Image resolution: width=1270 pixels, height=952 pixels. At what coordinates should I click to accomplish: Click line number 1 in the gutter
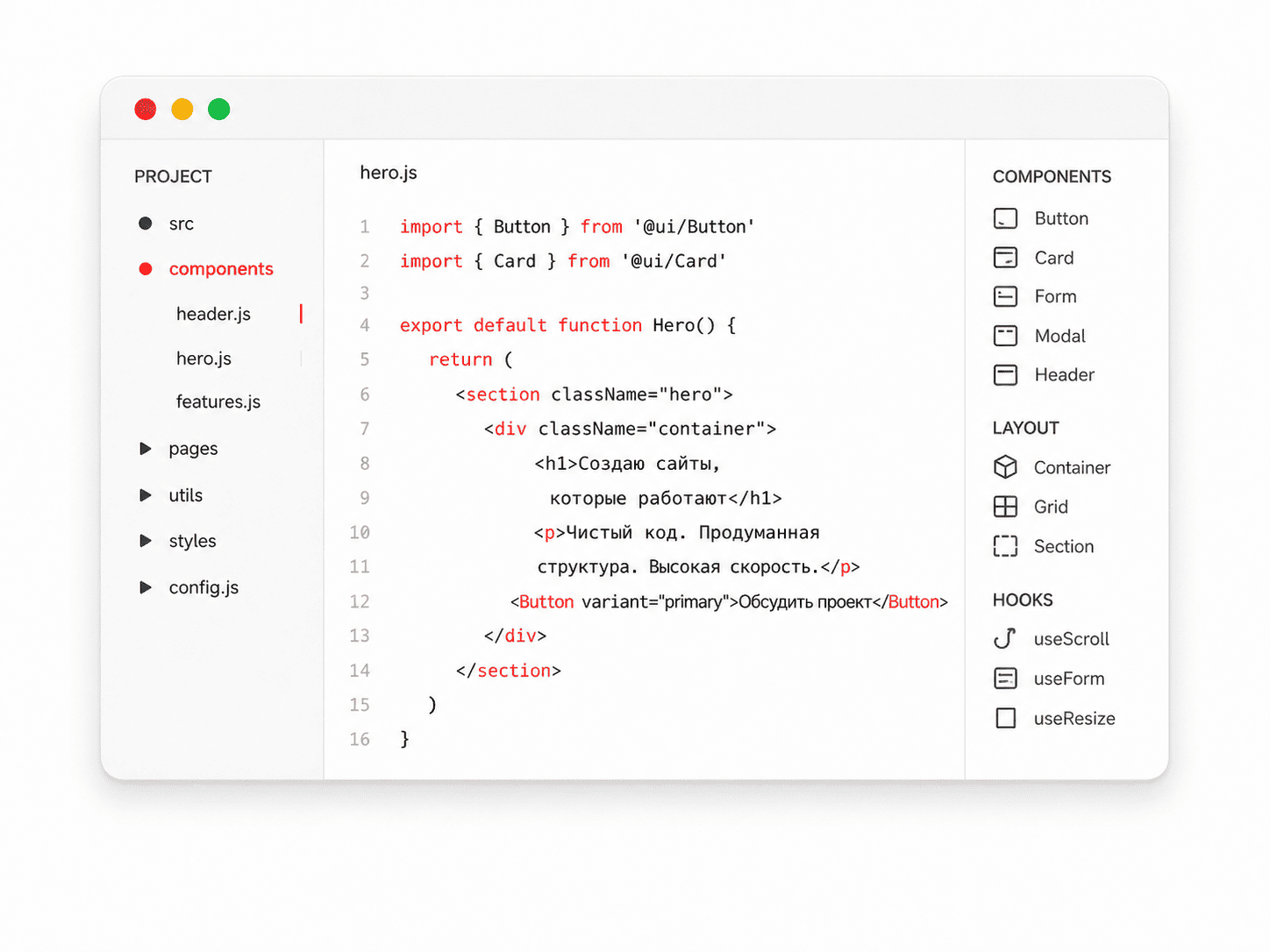365,227
